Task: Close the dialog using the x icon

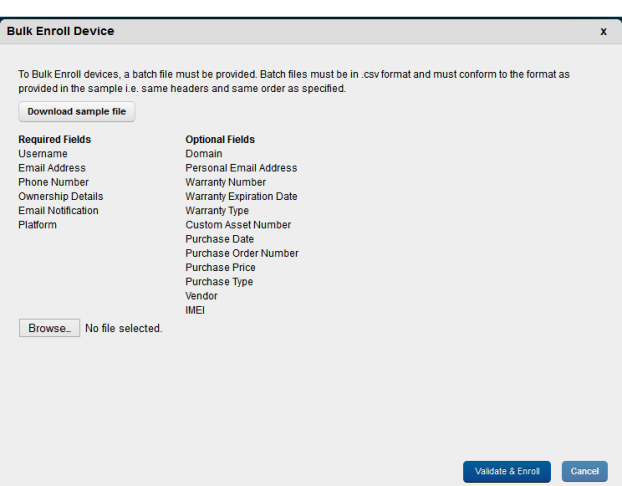Action: pos(603,31)
